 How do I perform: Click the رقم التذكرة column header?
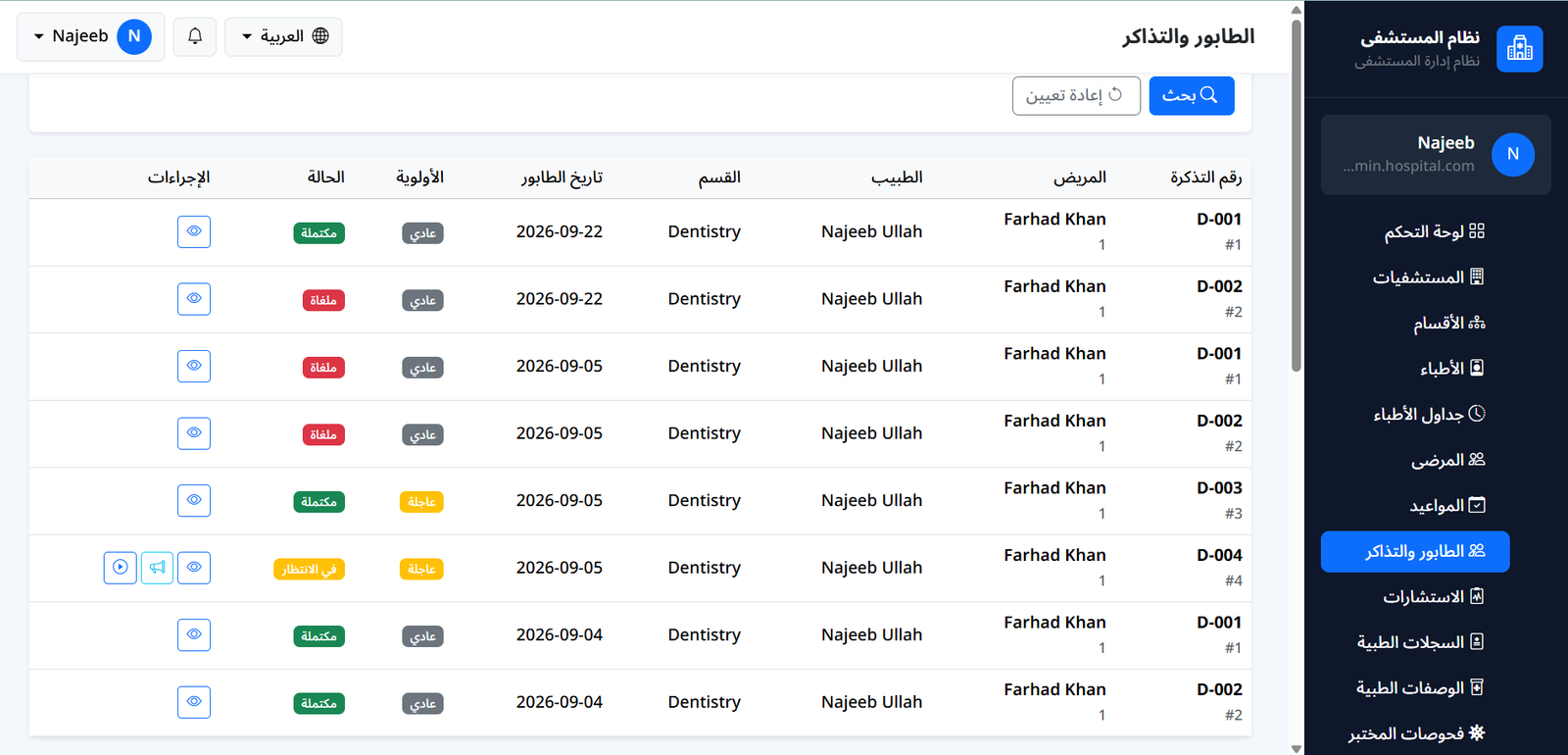1206,177
